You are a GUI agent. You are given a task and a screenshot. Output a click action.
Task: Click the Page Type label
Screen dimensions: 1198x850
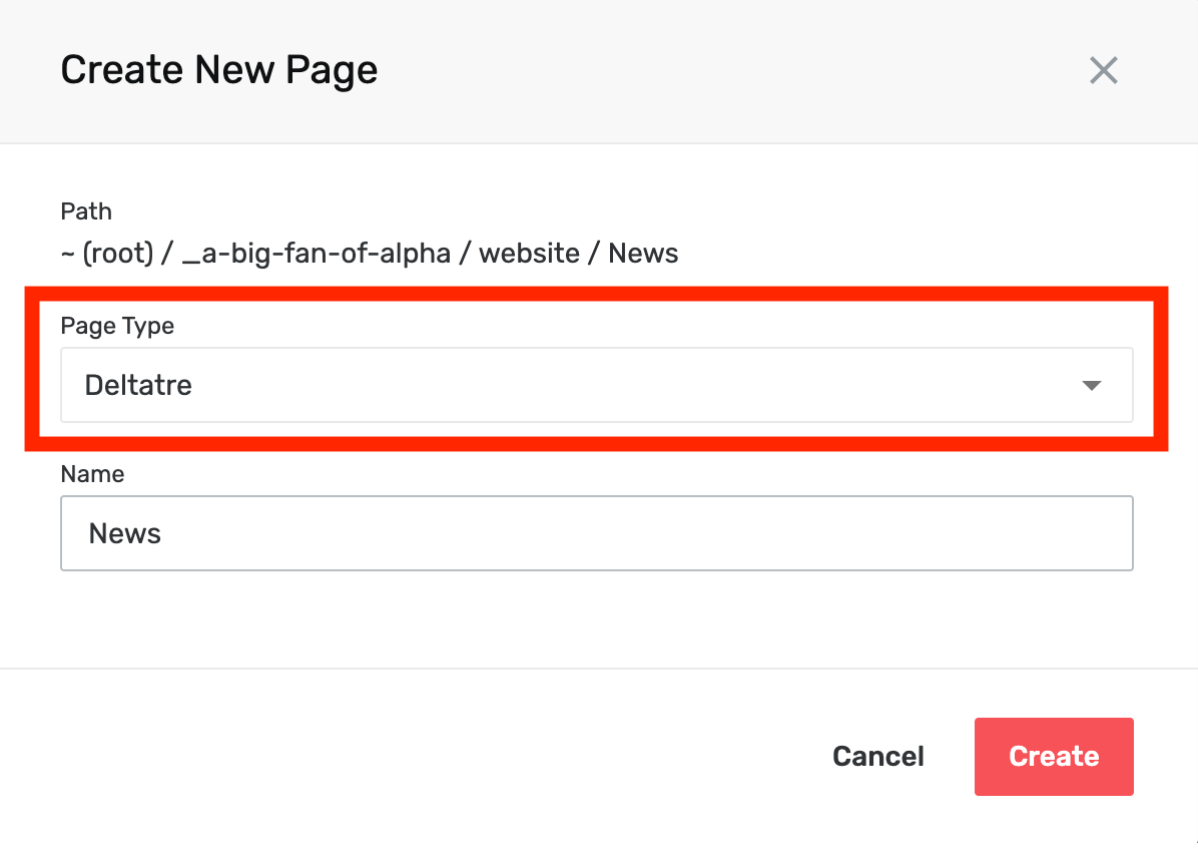118,326
